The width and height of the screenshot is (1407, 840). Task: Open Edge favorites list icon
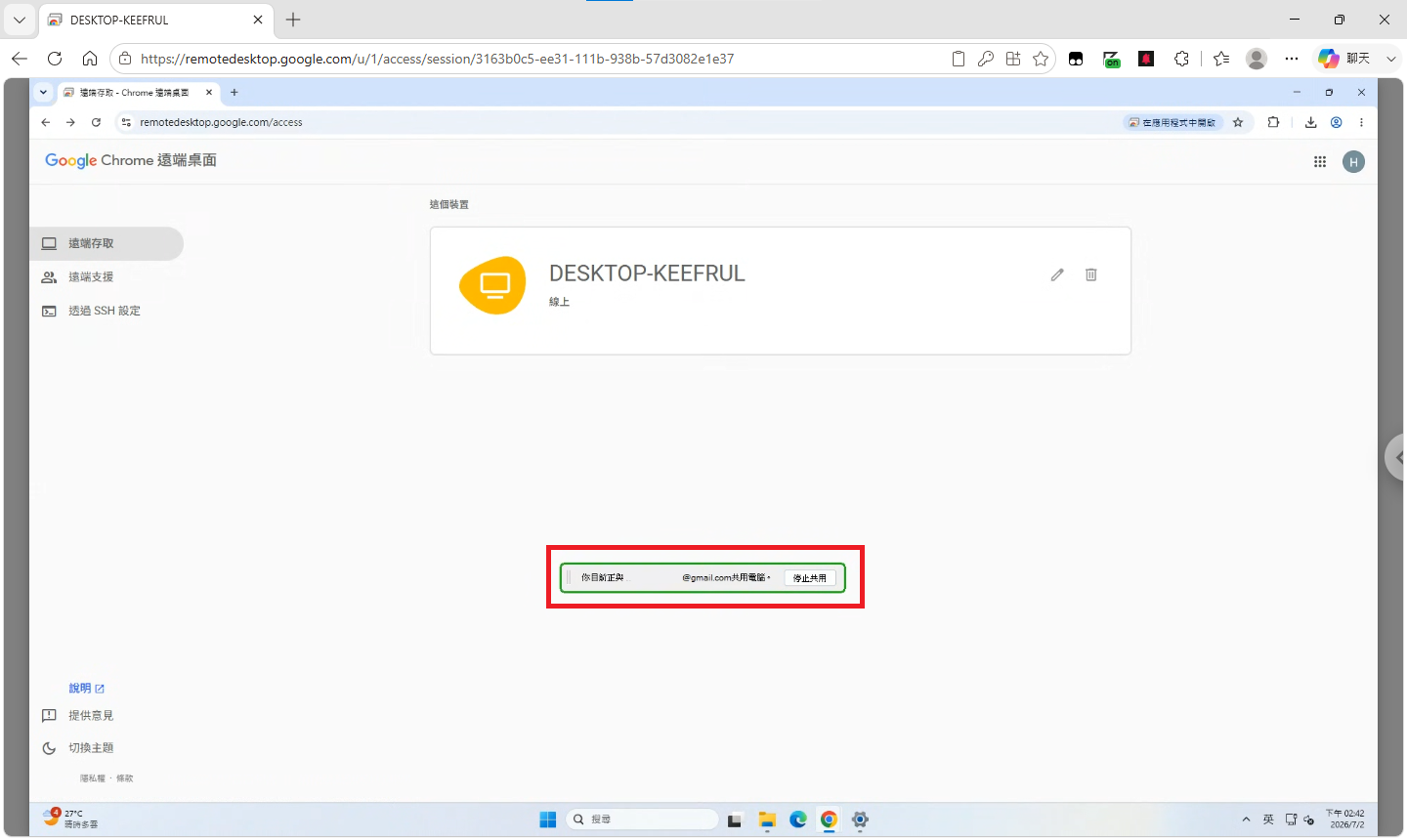pos(1221,59)
